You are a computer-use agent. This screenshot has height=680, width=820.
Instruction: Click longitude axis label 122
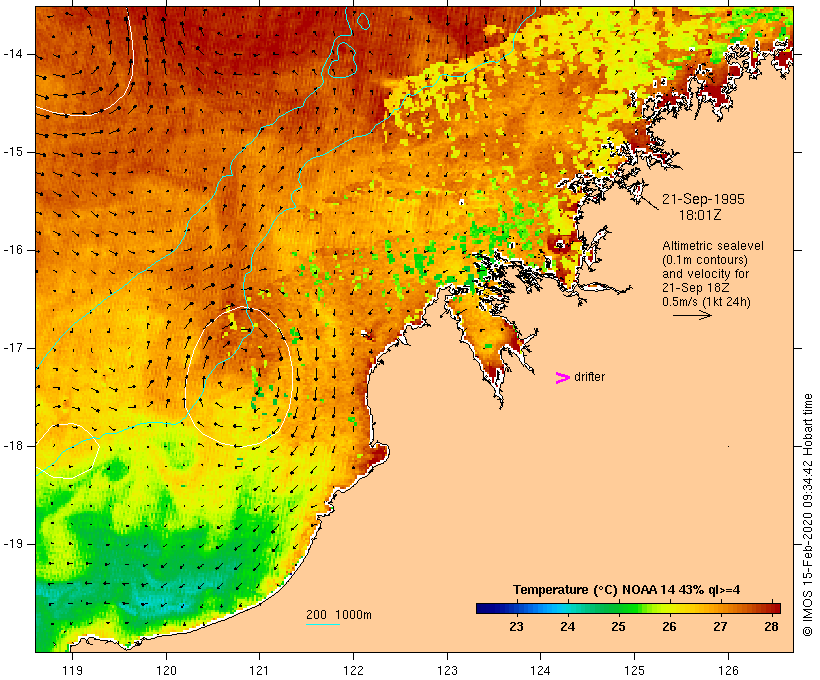tap(354, 670)
